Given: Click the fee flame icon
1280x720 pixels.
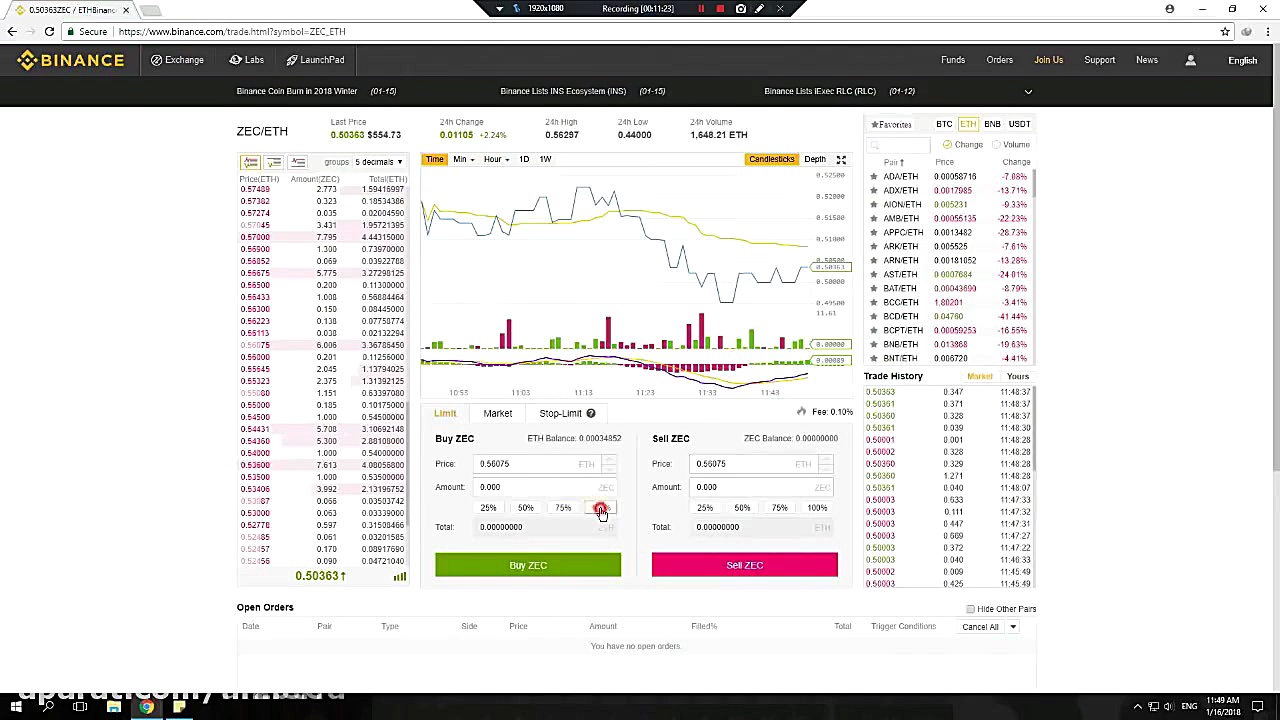Looking at the screenshot, I should pyautogui.click(x=801, y=412).
